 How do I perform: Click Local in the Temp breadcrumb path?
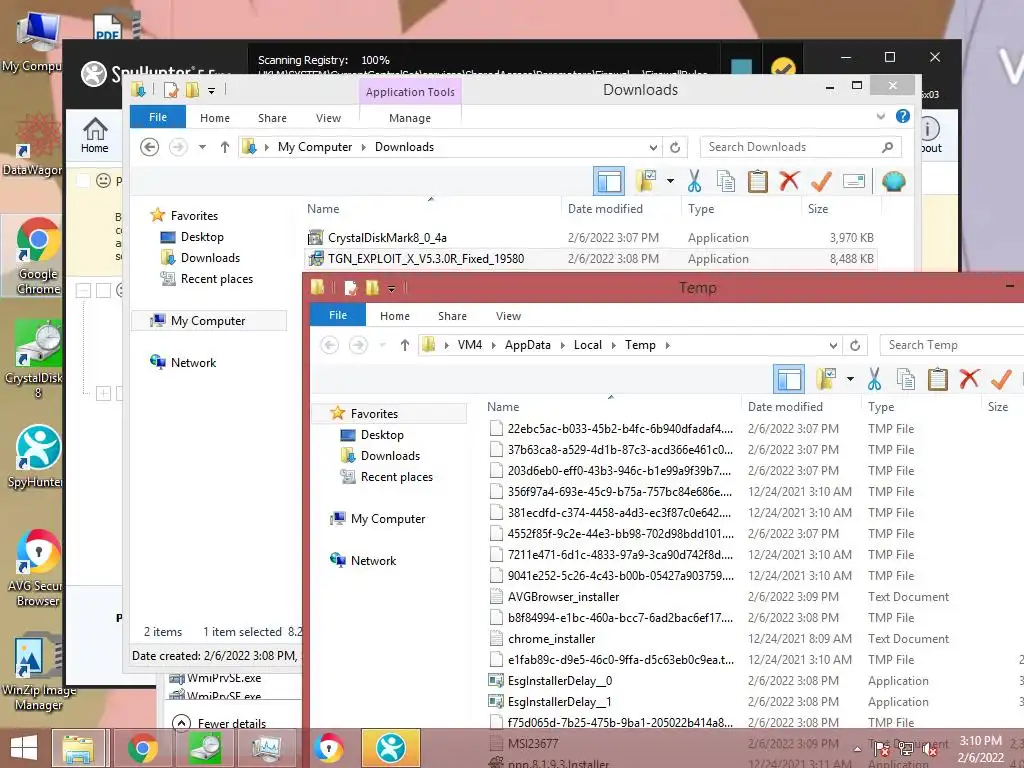pyautogui.click(x=588, y=345)
